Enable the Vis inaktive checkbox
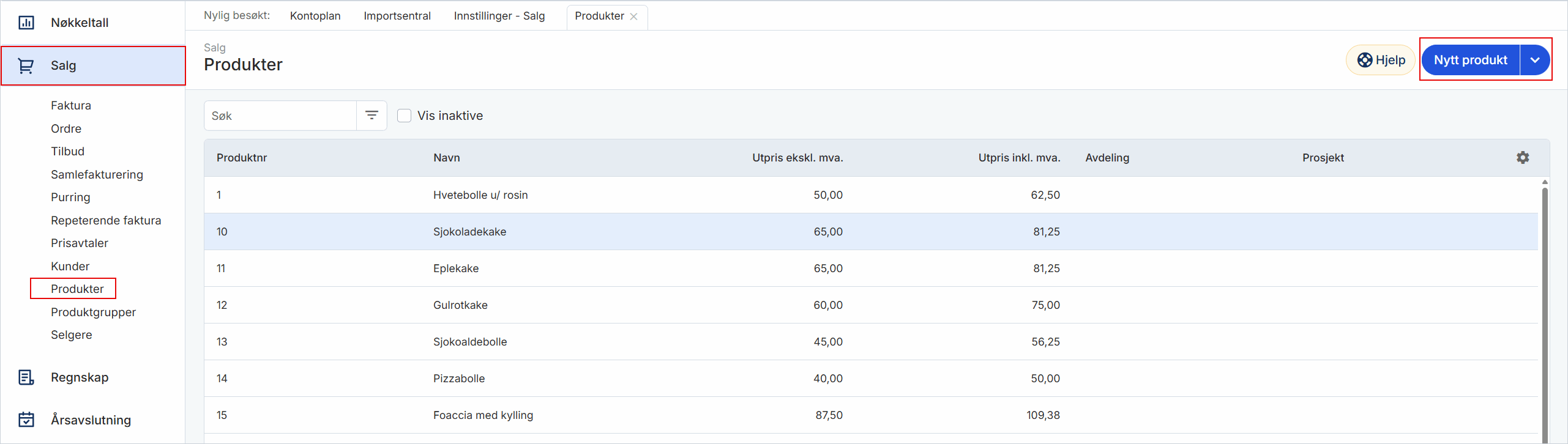This screenshot has height=444, width=1568. (x=404, y=116)
